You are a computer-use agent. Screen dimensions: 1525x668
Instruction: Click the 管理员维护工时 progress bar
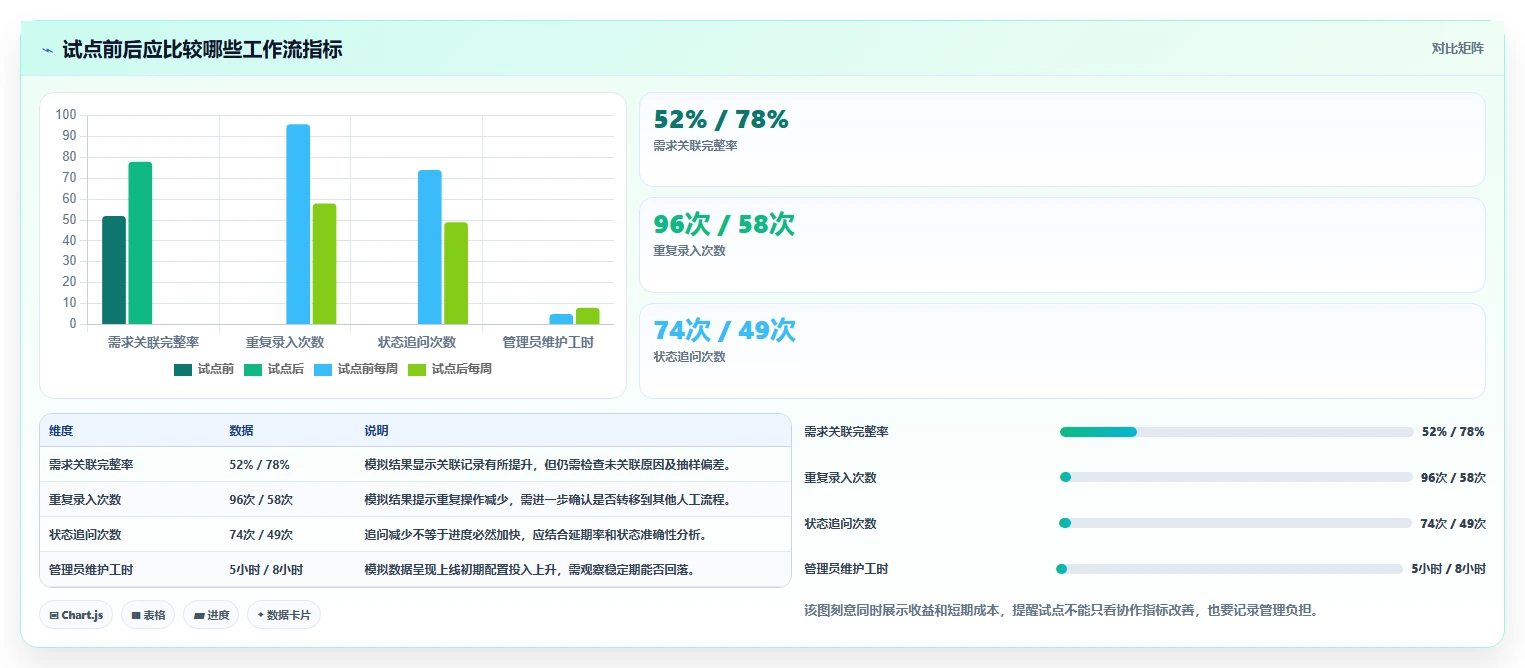point(1229,569)
